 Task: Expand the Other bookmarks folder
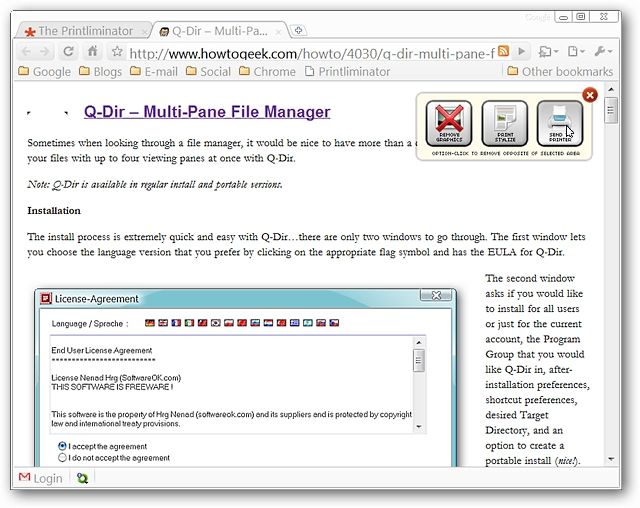560,72
